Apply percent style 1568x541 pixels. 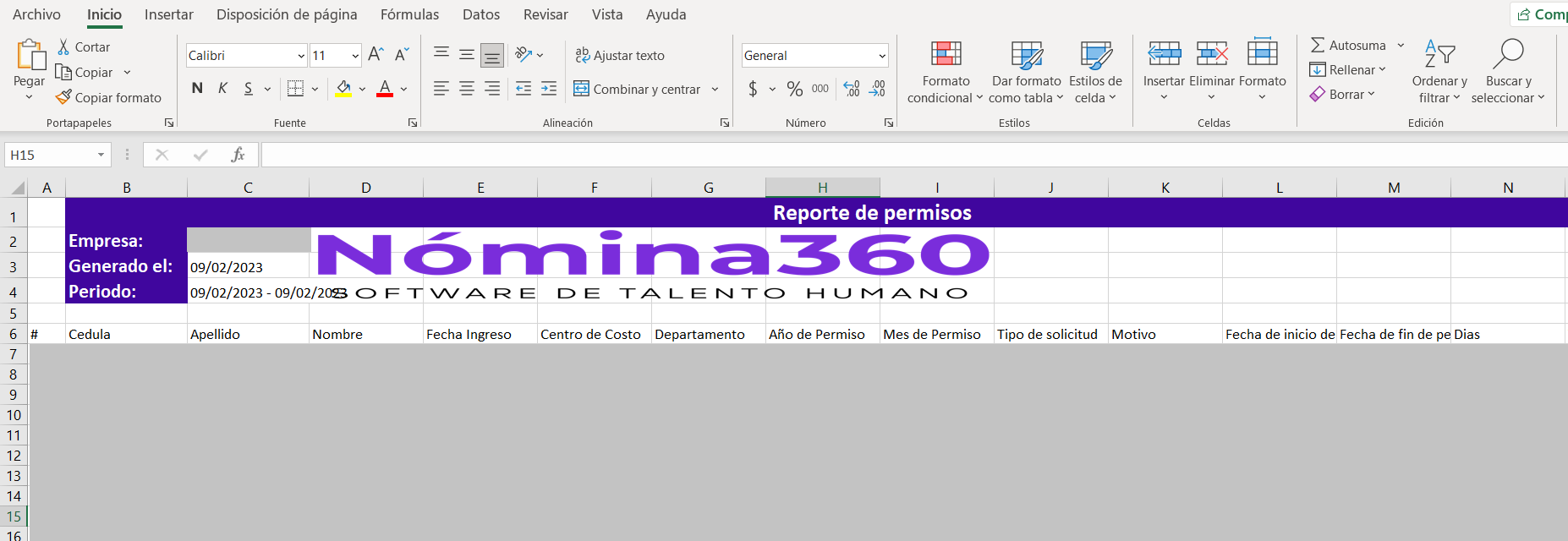[x=795, y=89]
